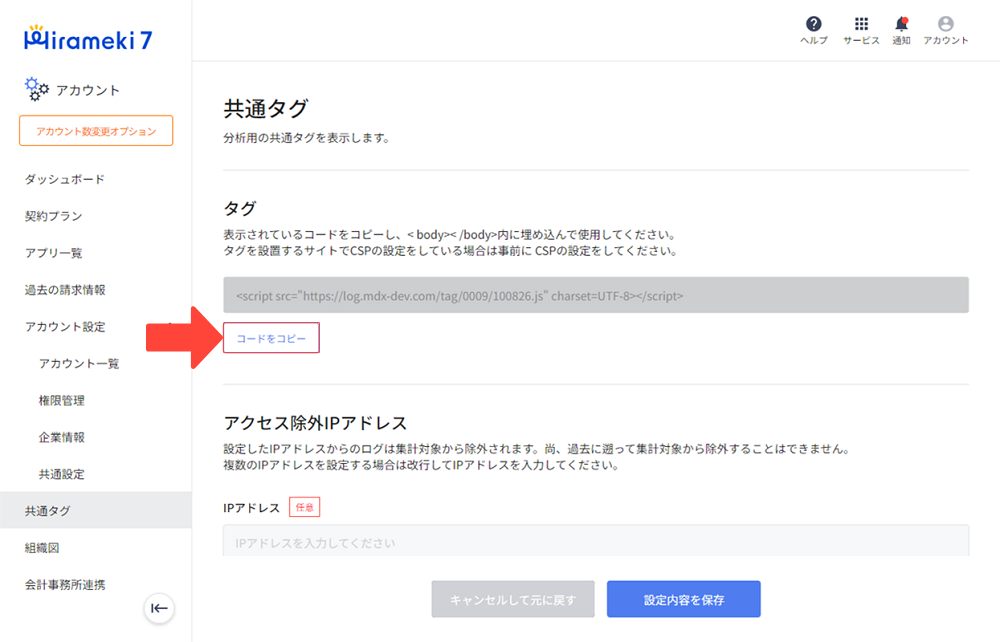The image size is (1000, 642).
Task: Open the 通知 notification bell
Action: 901,24
